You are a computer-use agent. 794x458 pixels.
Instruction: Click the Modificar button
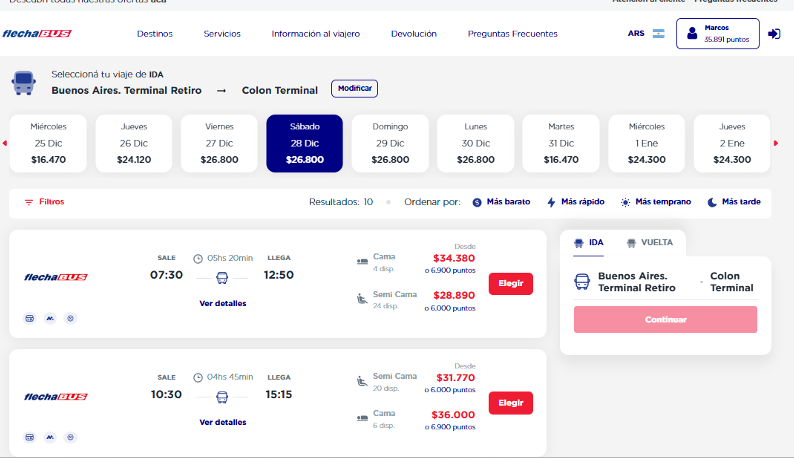pyautogui.click(x=355, y=89)
